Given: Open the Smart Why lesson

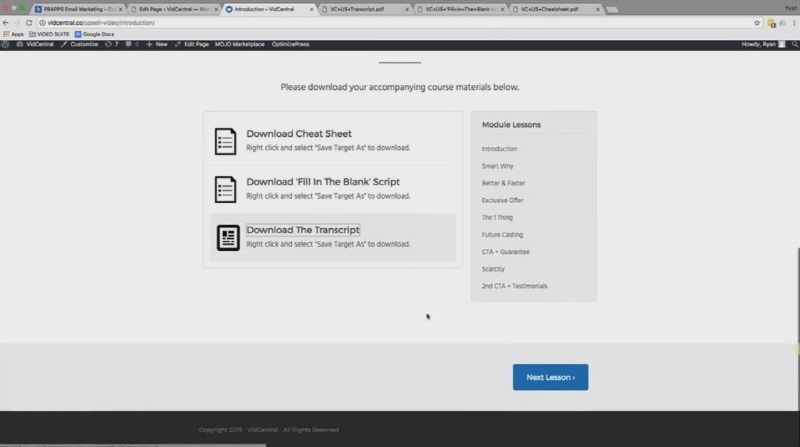Looking at the screenshot, I should pyautogui.click(x=497, y=166).
